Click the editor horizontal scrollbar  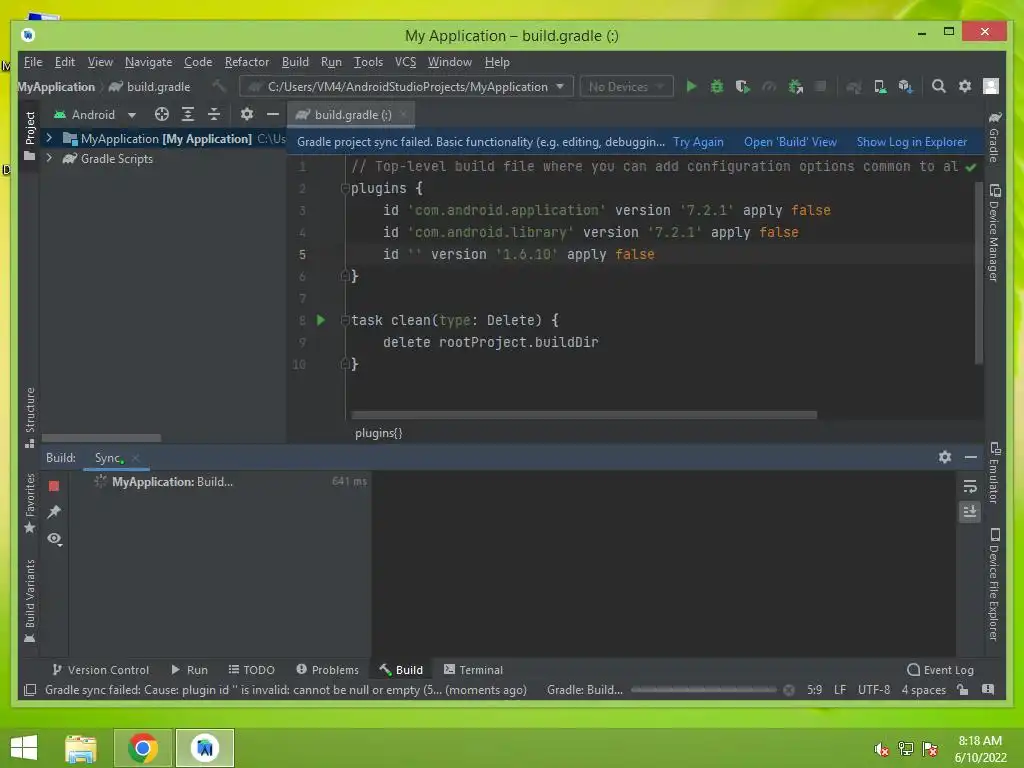[x=584, y=415]
